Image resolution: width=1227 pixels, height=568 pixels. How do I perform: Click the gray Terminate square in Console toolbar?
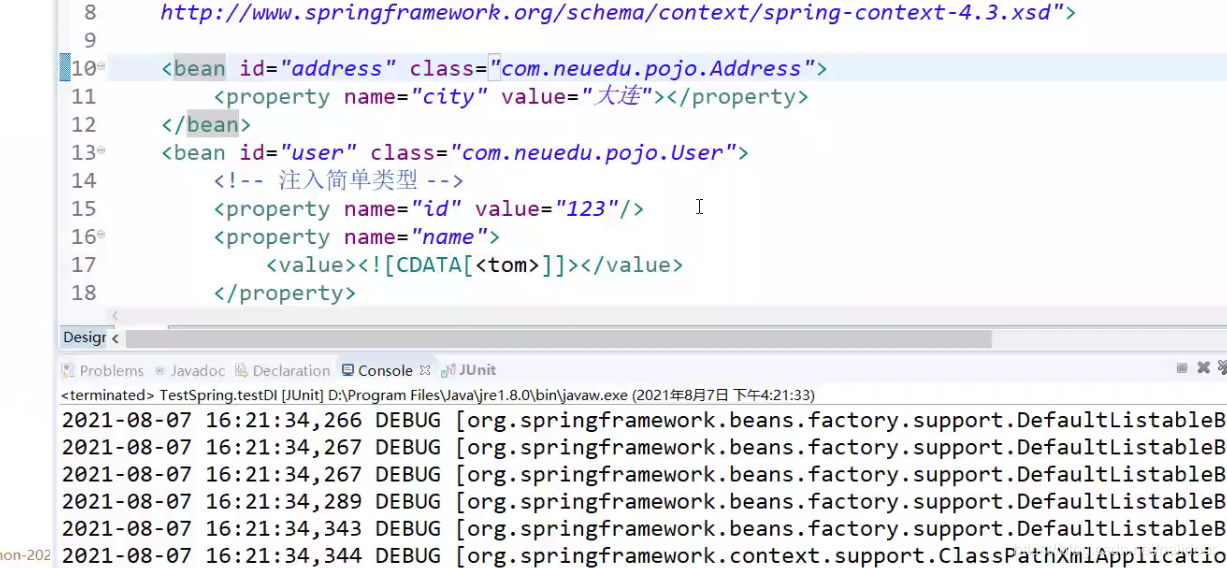[x=1183, y=368]
